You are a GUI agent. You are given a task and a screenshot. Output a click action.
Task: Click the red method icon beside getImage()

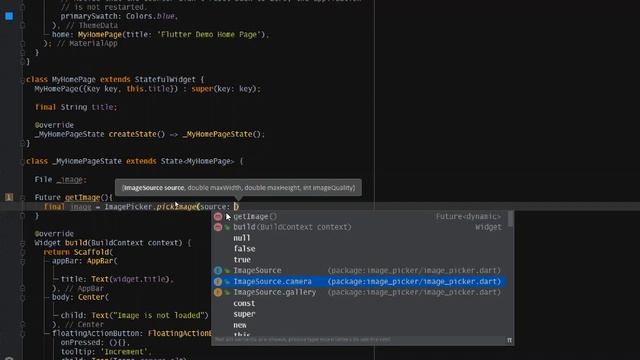click(x=218, y=216)
